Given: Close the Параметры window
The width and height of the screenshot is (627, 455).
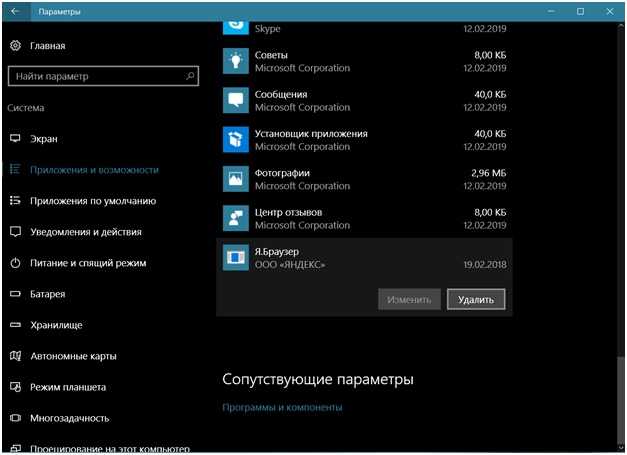Looking at the screenshot, I should tap(610, 12).
